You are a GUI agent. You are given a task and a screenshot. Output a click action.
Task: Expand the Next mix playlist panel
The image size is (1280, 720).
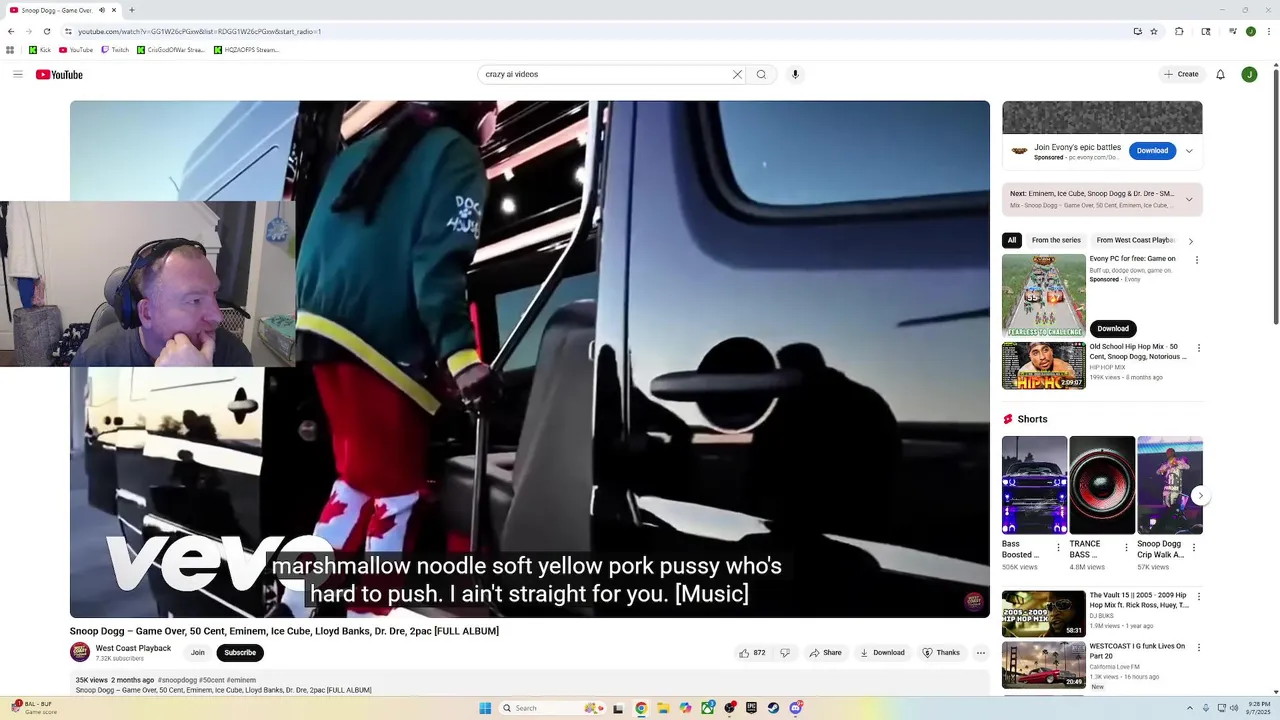[x=1189, y=199]
